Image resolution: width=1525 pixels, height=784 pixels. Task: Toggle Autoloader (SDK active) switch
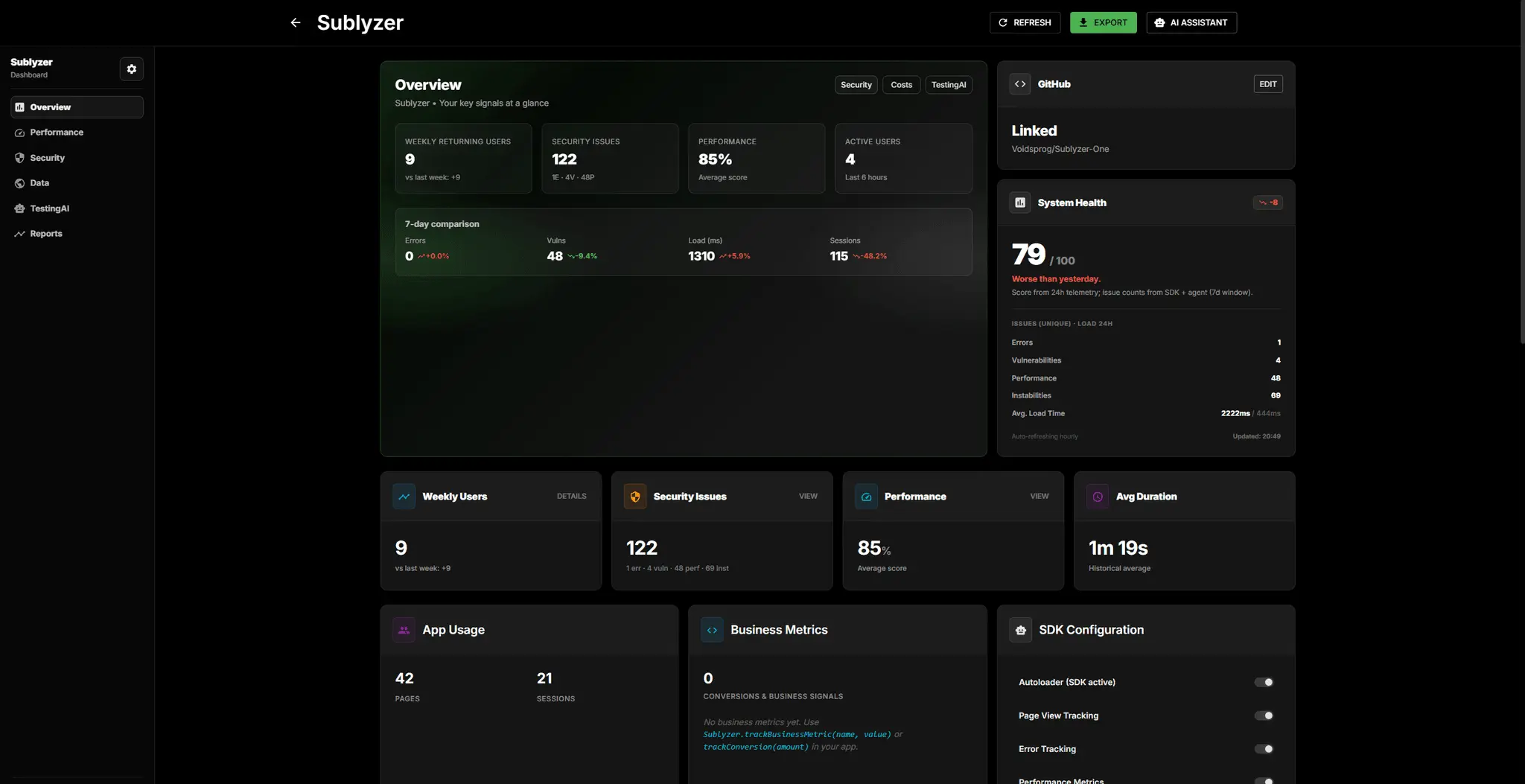click(1264, 682)
